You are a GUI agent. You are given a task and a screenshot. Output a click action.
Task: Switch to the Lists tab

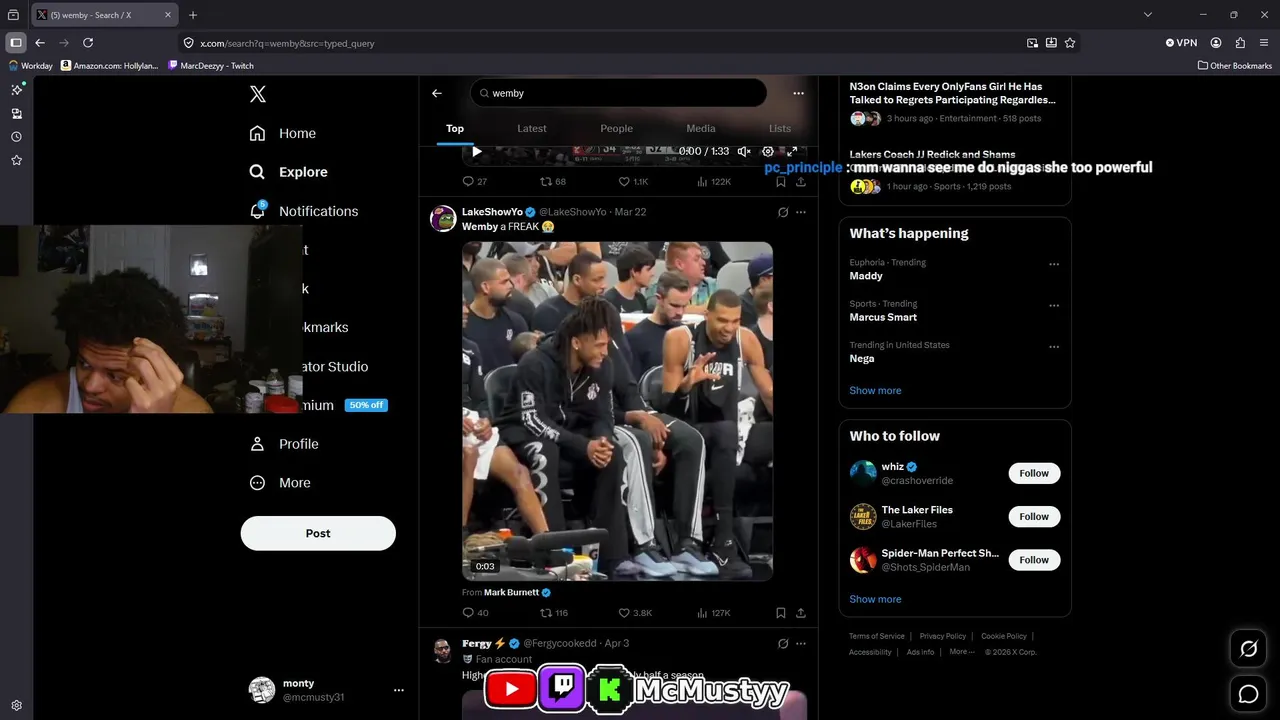pyautogui.click(x=780, y=128)
